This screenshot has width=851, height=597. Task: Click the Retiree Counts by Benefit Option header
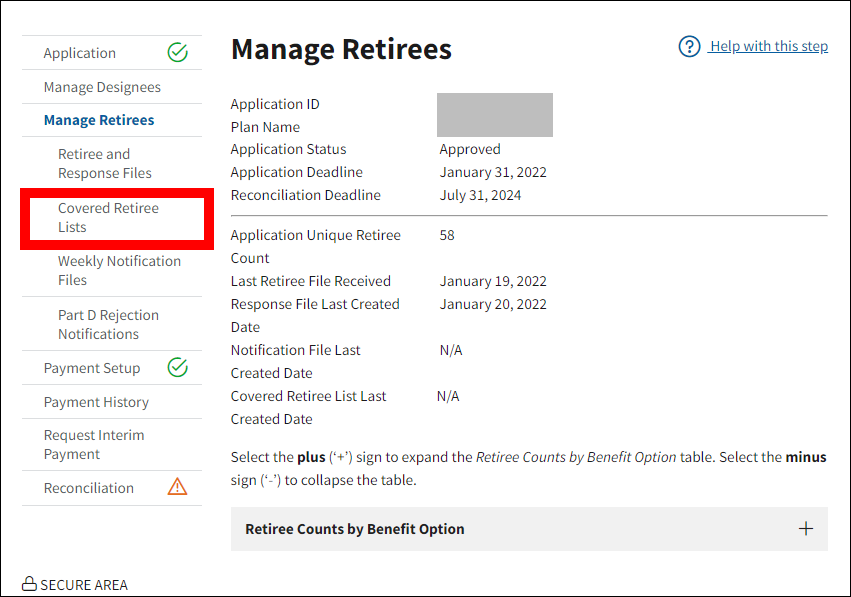pos(354,529)
